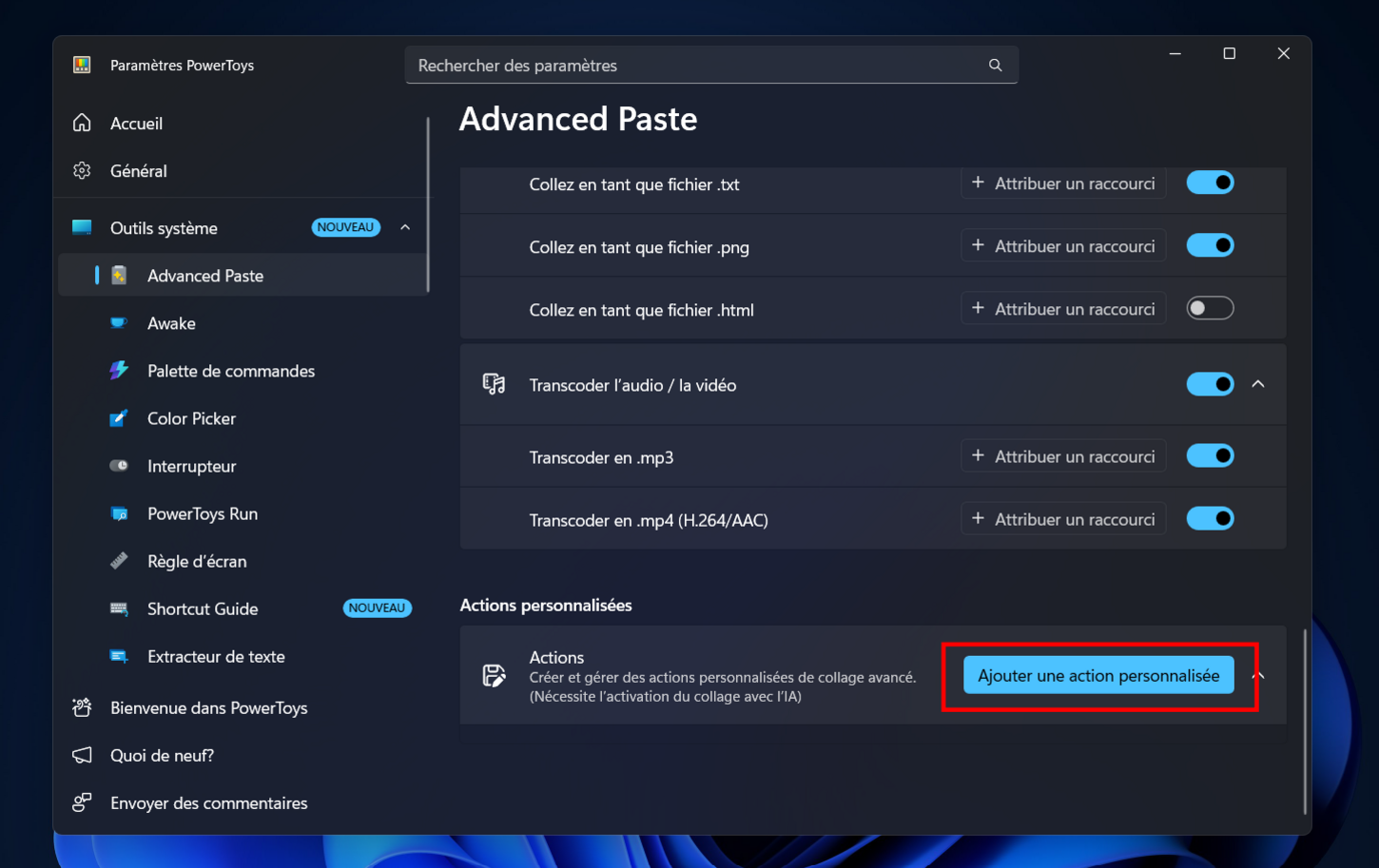Click Attribuer un raccourci for Transcoder en .mp3
The image size is (1379, 868).
(1063, 456)
